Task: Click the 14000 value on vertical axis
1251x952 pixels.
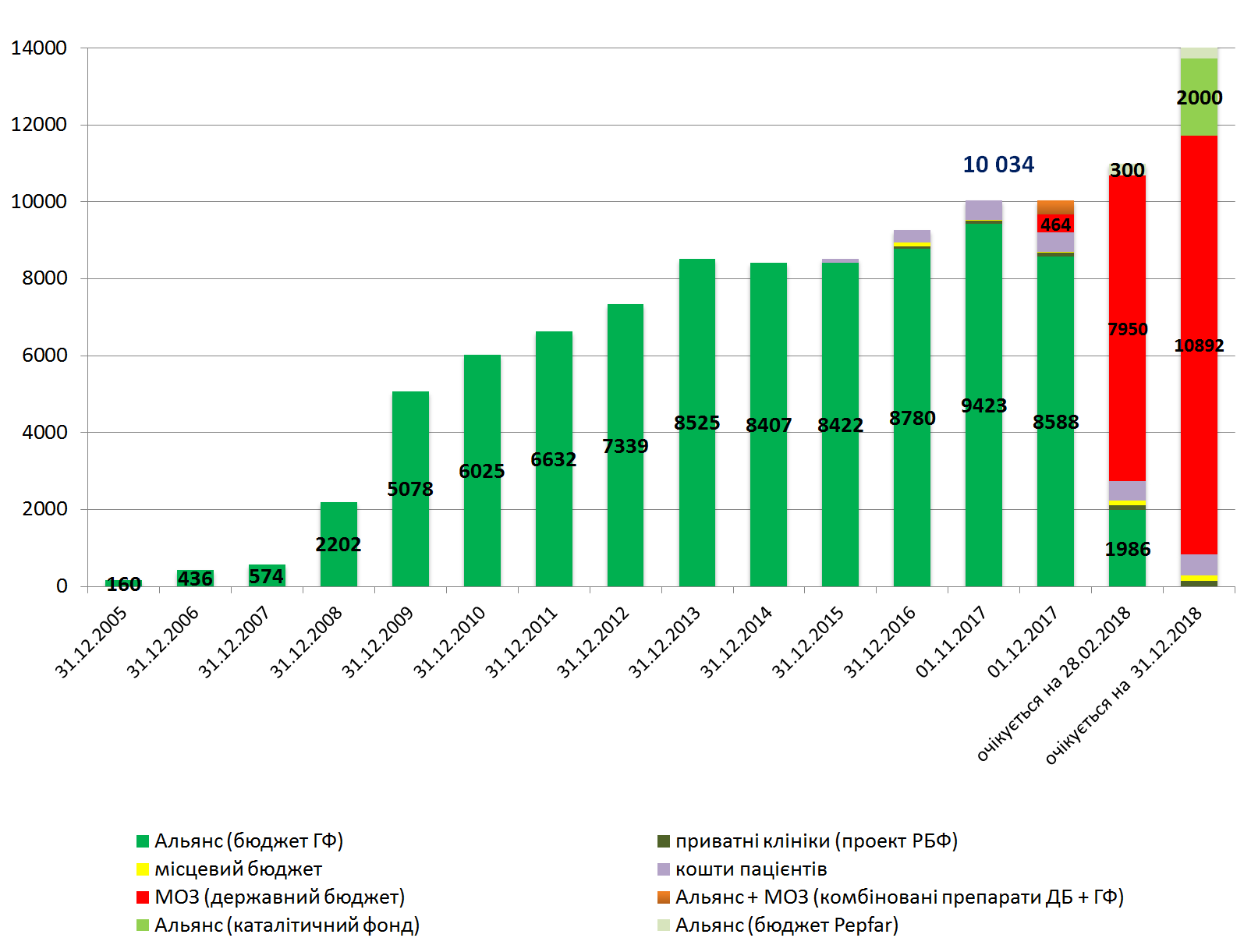Action: 39,48
